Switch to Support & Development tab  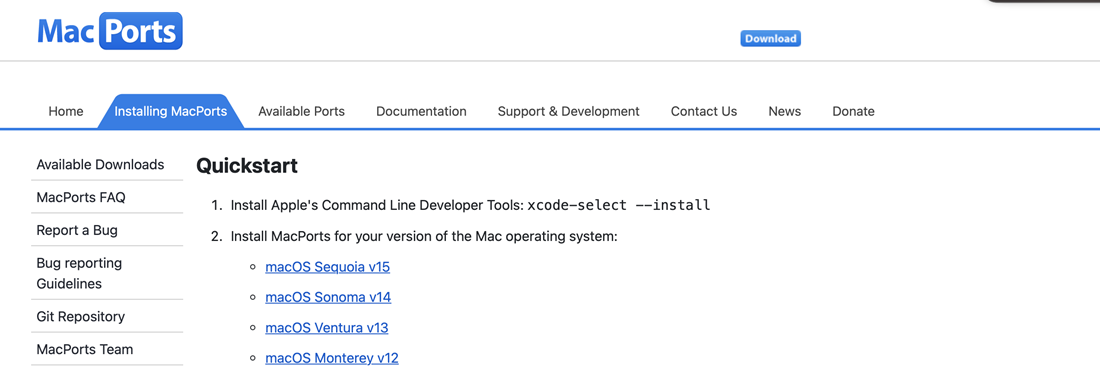[568, 112]
